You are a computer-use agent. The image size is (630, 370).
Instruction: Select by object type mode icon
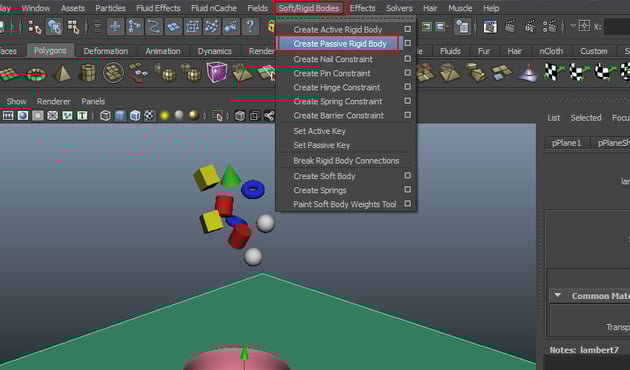54,27
